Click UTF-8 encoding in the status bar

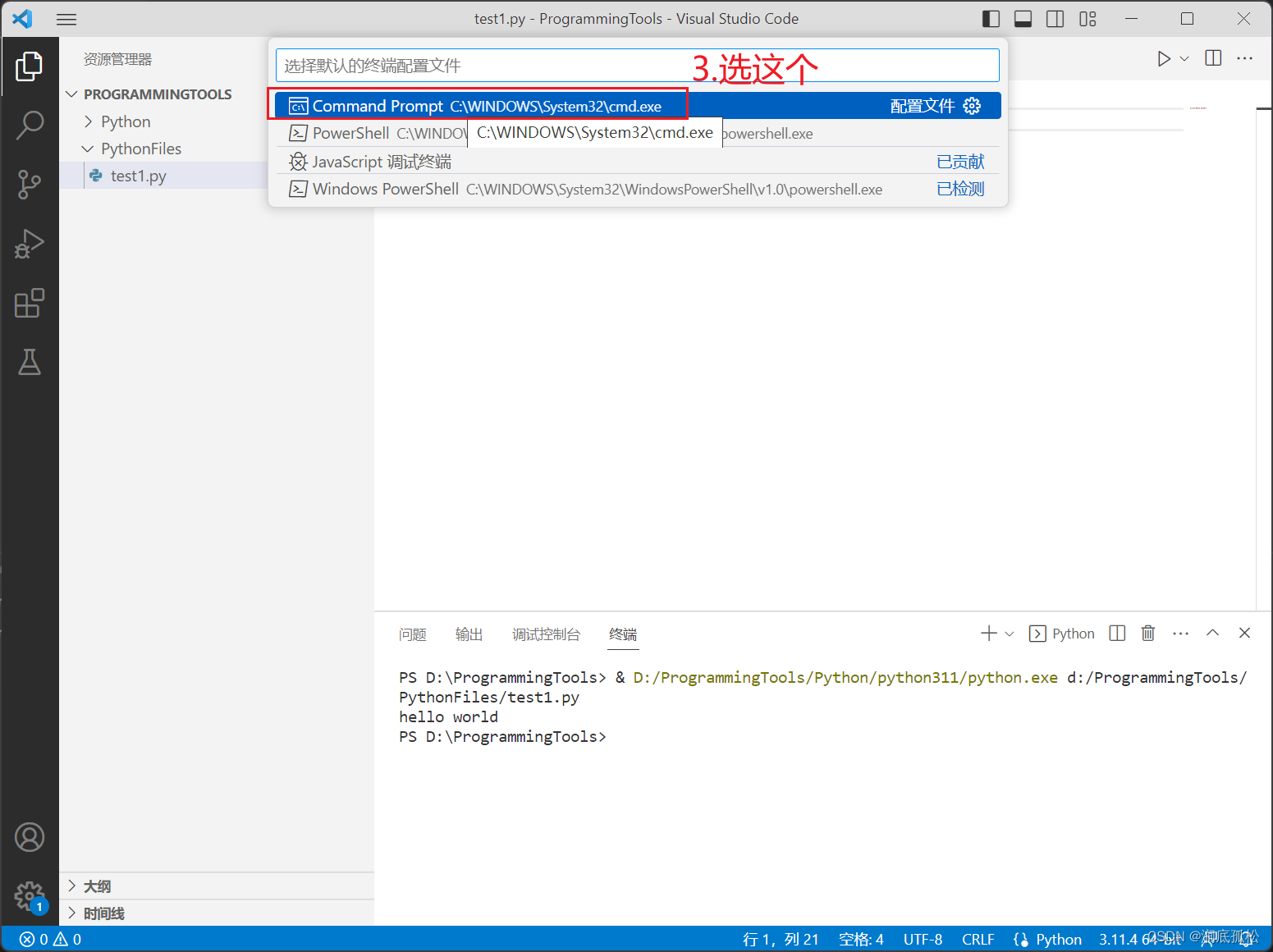tap(923, 939)
